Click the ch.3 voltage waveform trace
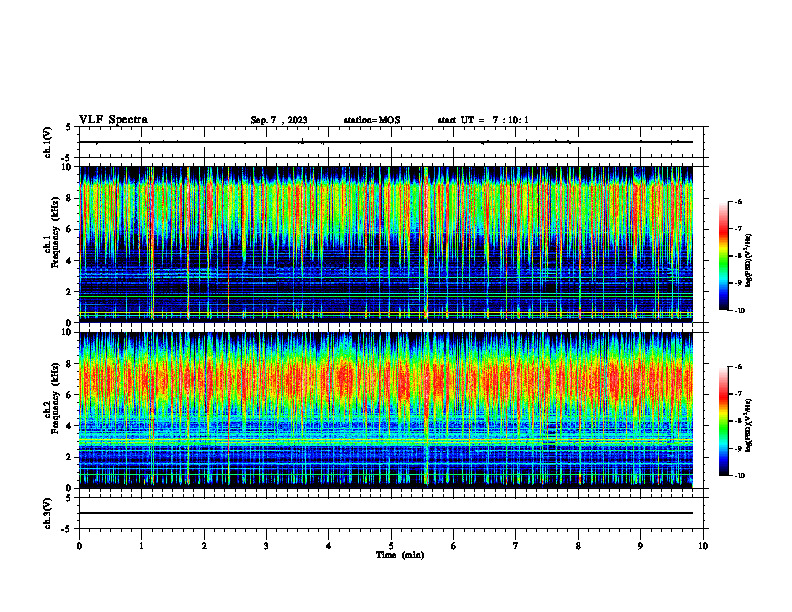Image resolution: width=792 pixels, height=612 pixels. (x=385, y=513)
